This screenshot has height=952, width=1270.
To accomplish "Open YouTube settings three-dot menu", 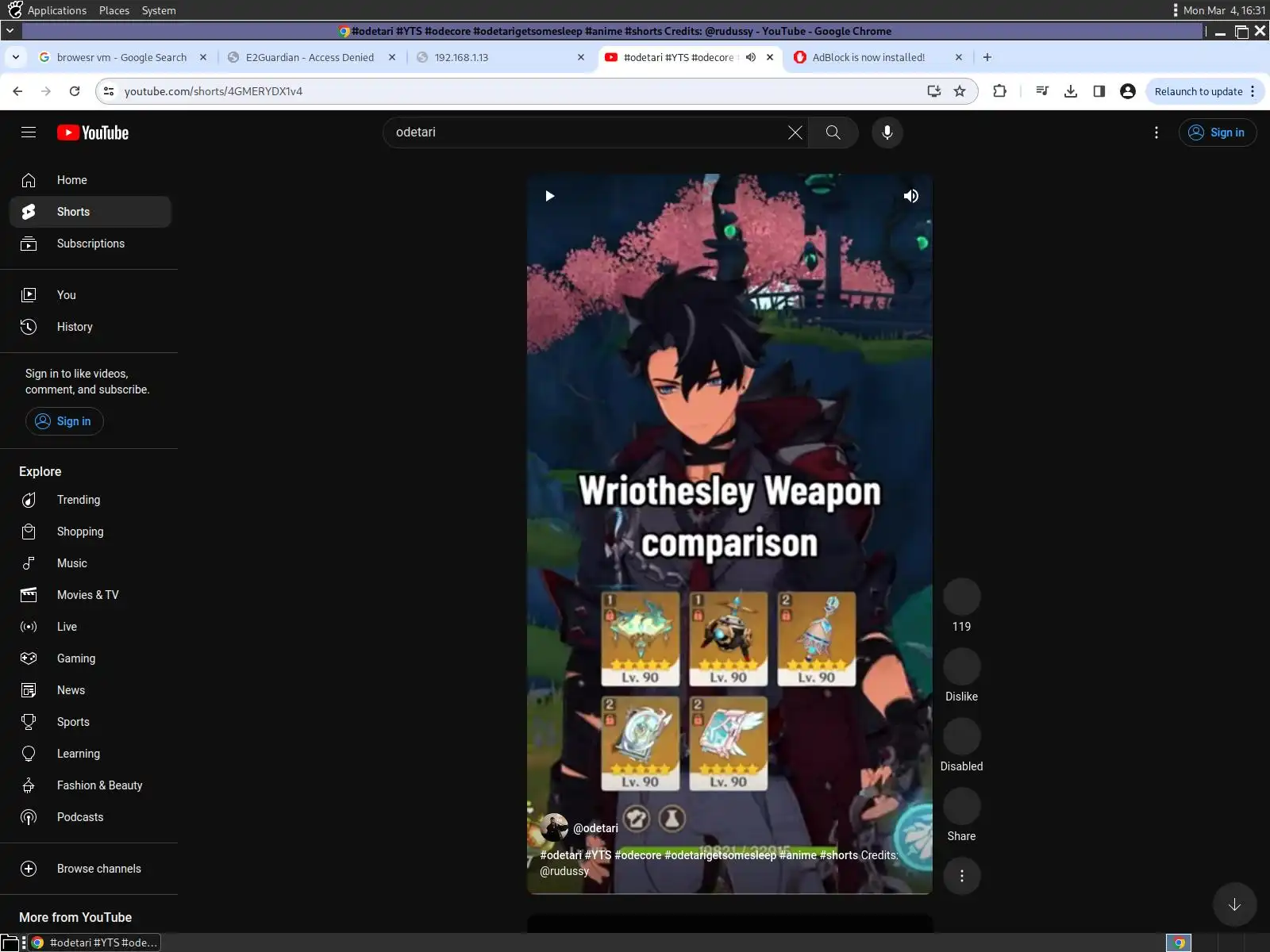I will pyautogui.click(x=1156, y=132).
